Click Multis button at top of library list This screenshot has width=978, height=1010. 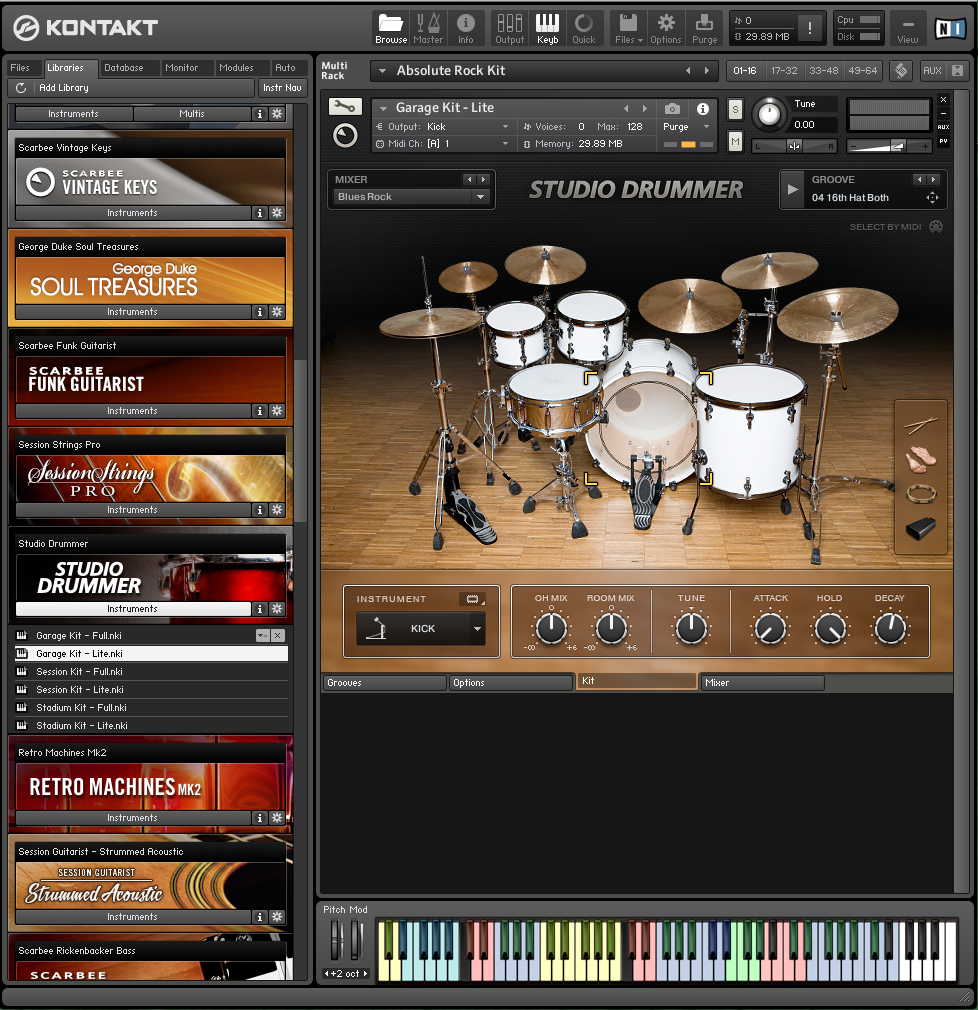point(192,114)
